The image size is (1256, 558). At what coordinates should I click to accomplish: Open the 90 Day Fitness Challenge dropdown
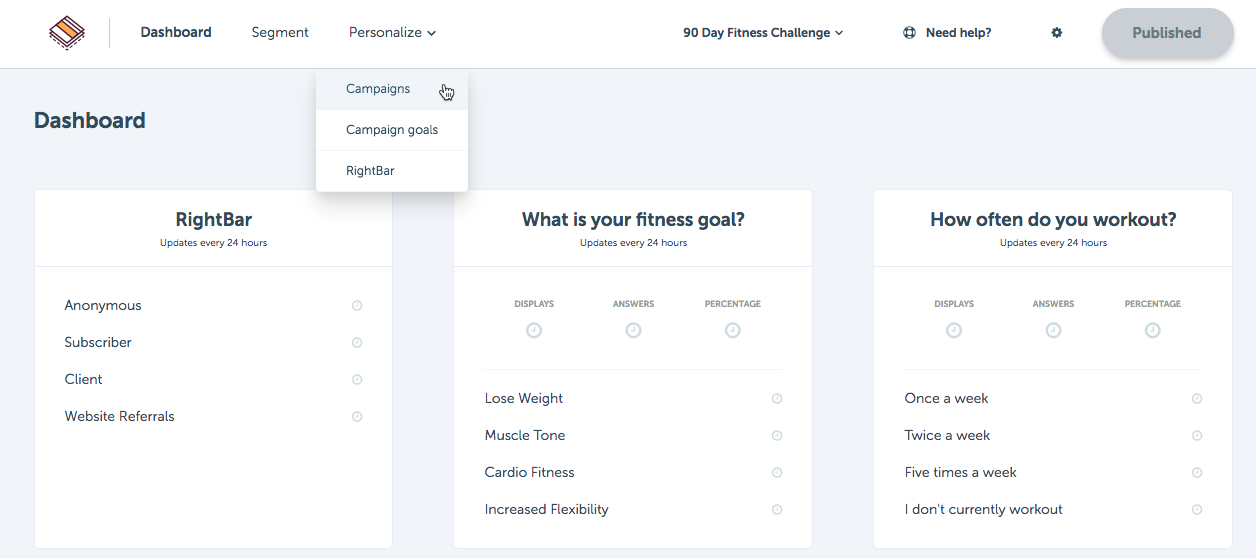coord(763,33)
